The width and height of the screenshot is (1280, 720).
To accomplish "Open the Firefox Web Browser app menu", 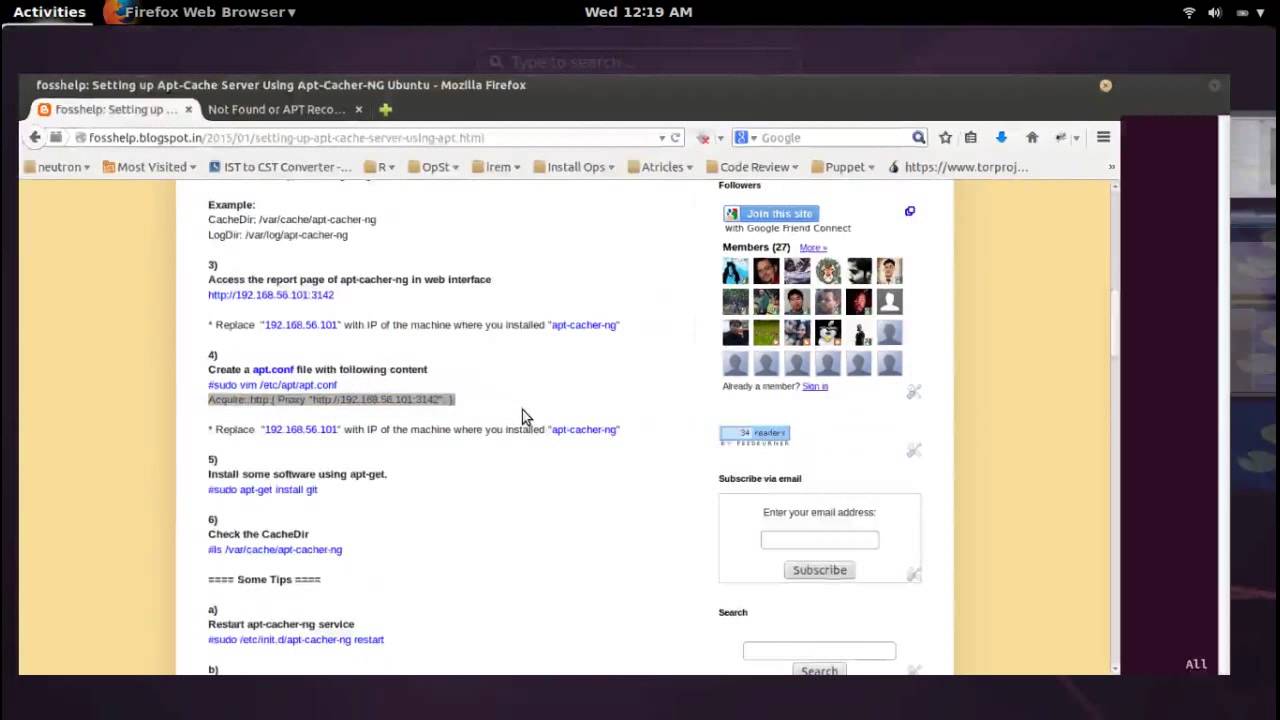I will [x=200, y=12].
